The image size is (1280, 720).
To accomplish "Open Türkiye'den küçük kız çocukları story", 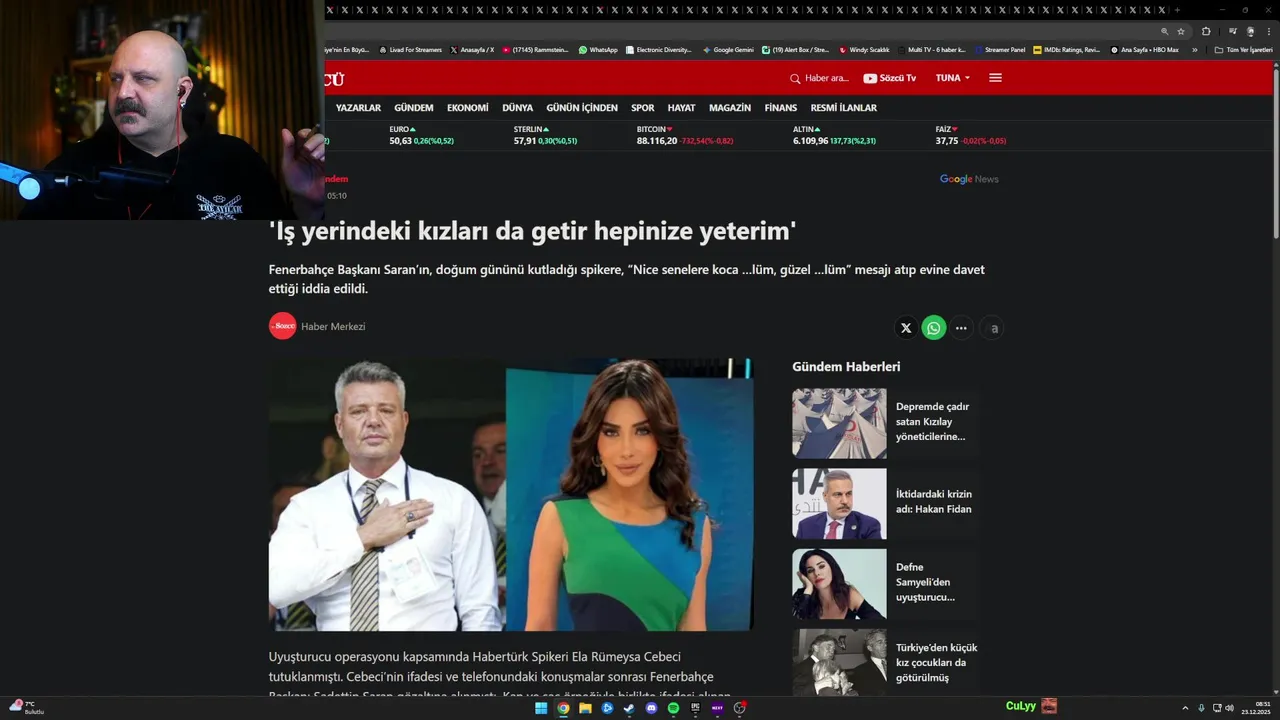I will [885, 663].
